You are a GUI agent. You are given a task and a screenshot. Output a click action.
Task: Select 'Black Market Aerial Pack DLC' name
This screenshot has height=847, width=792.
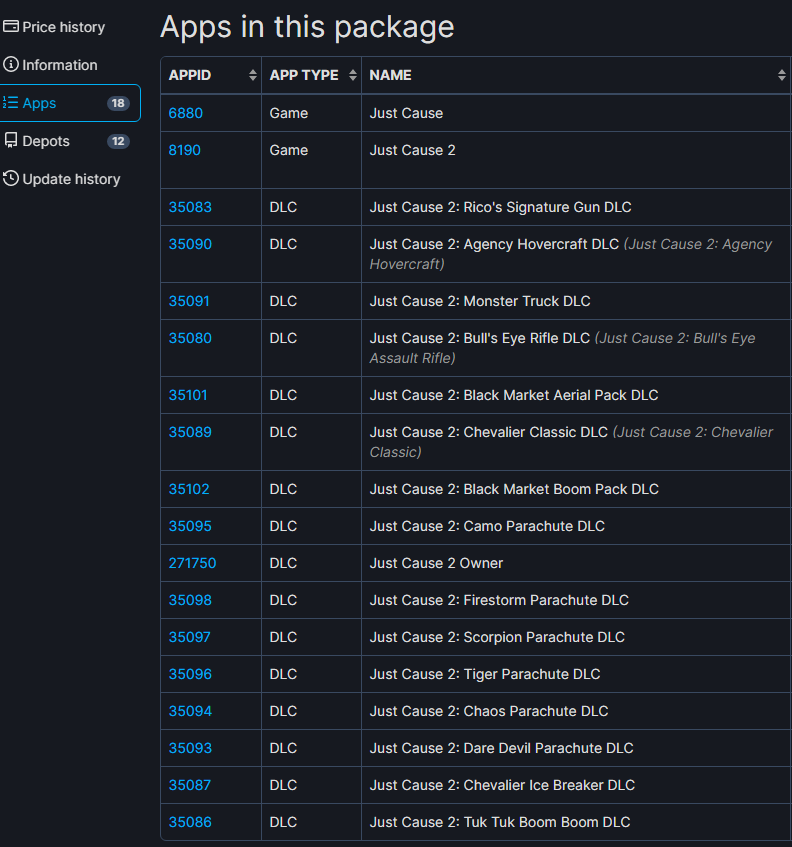pyautogui.click(x=514, y=395)
